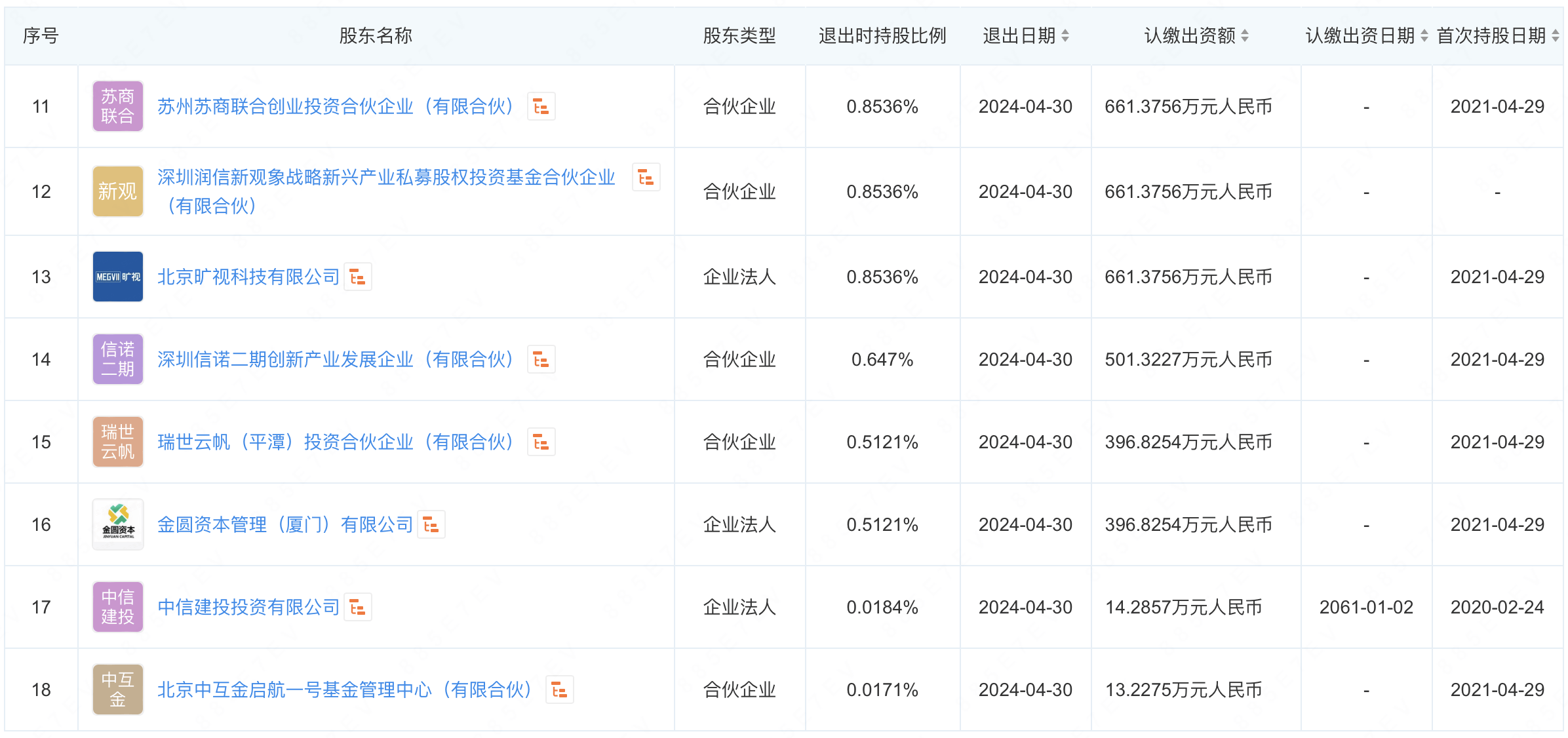Click the 瑞世云帆 logo thumbnail
Viewport: 1568px width, 738px height.
(x=118, y=442)
